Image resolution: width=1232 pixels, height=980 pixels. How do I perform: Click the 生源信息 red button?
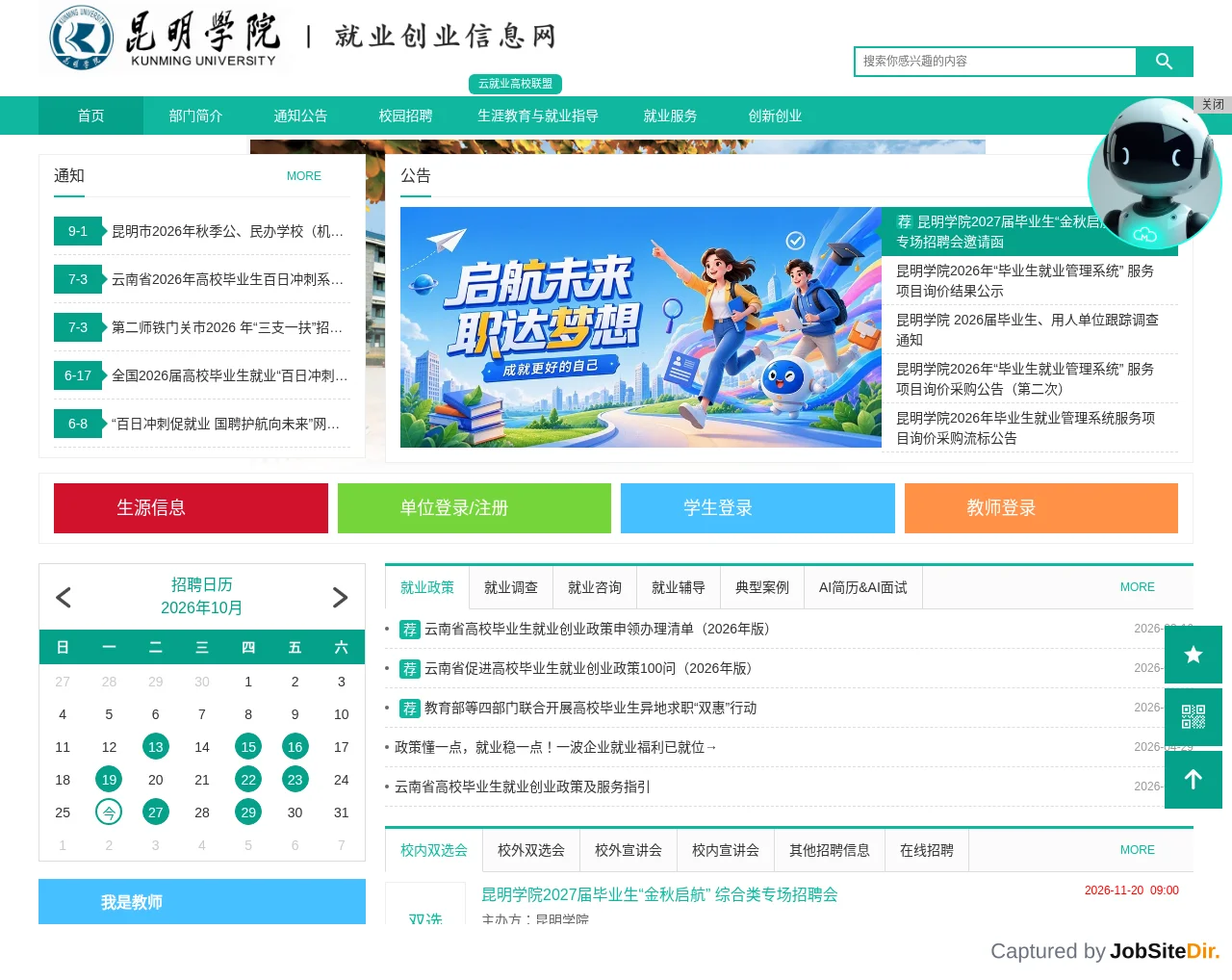coord(191,508)
